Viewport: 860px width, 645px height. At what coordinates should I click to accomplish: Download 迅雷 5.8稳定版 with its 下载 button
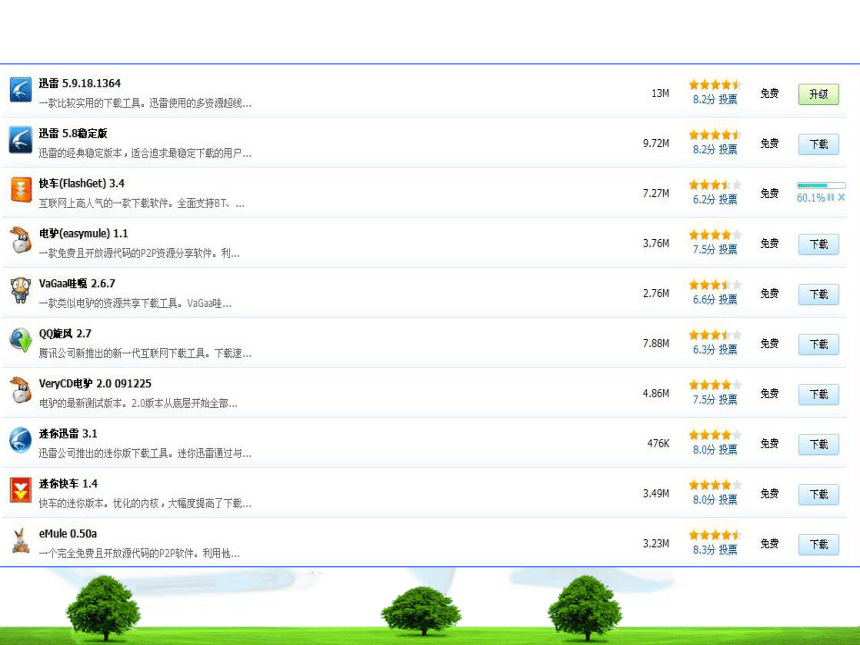coord(818,144)
